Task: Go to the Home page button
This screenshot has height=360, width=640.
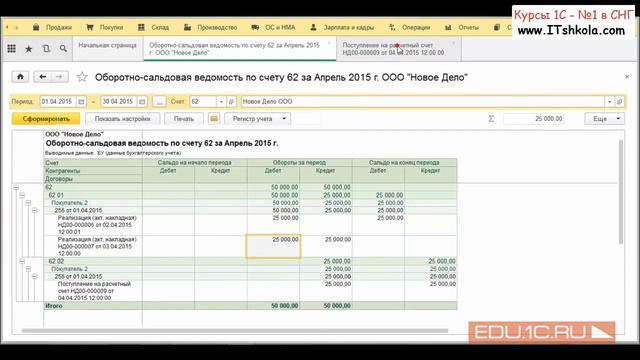Action: (20, 77)
